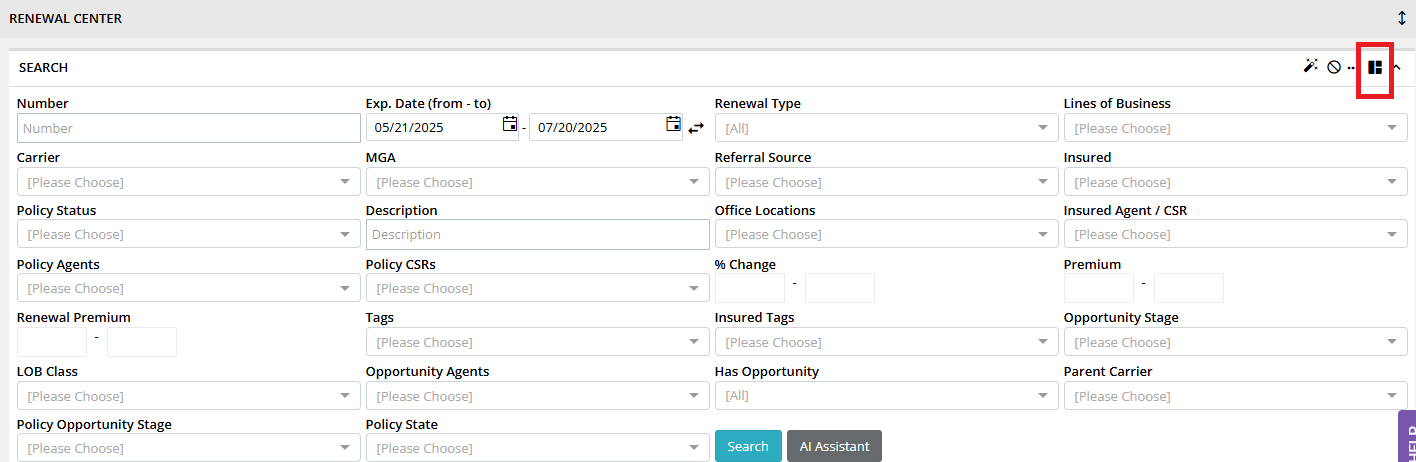Click the vertical resize arrow in Renewal Center header
The image size is (1416, 462).
tap(1402, 18)
